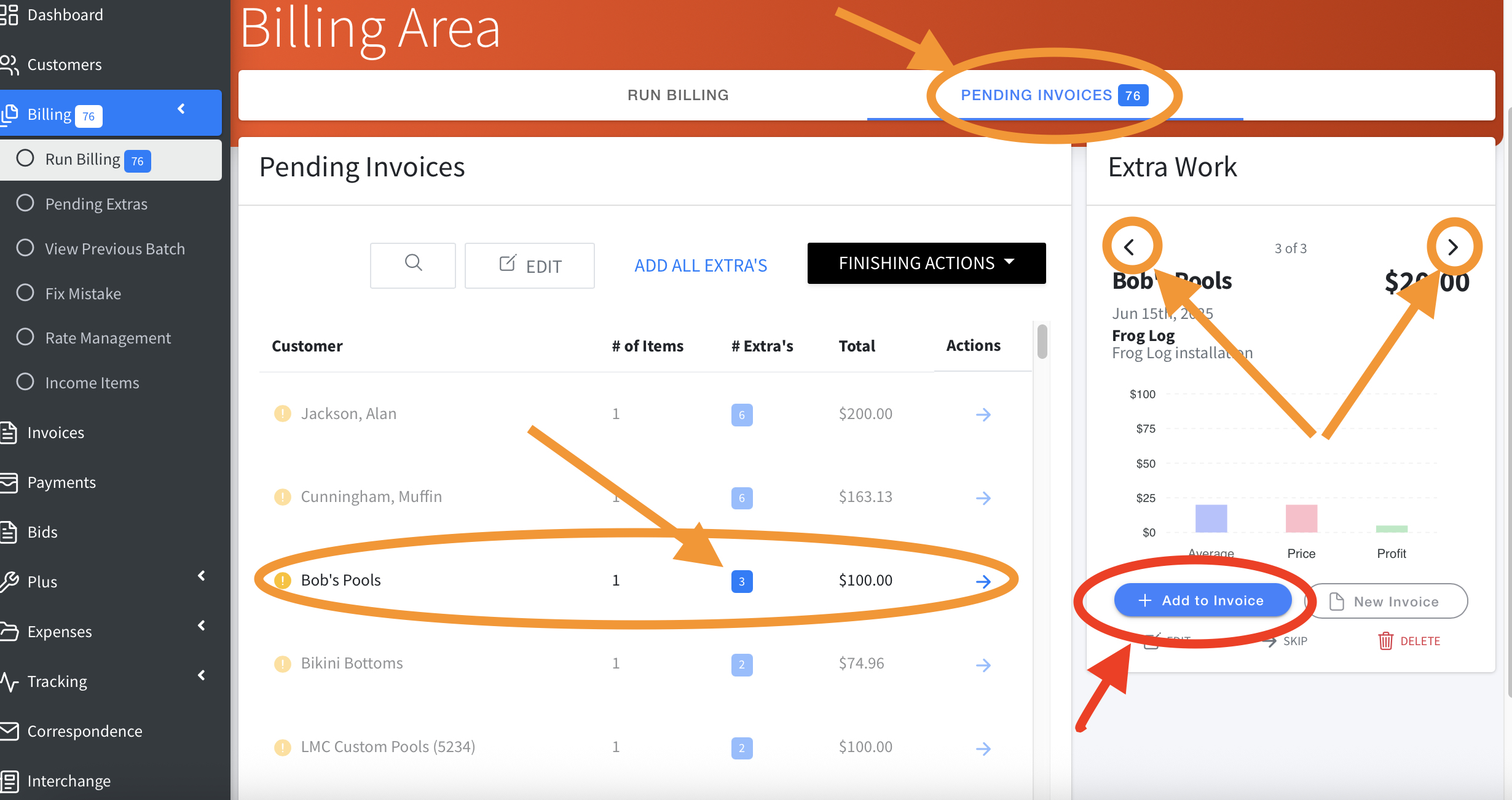The height and width of the screenshot is (800, 1512).
Task: Click the Add to Invoice button
Action: 1202,600
